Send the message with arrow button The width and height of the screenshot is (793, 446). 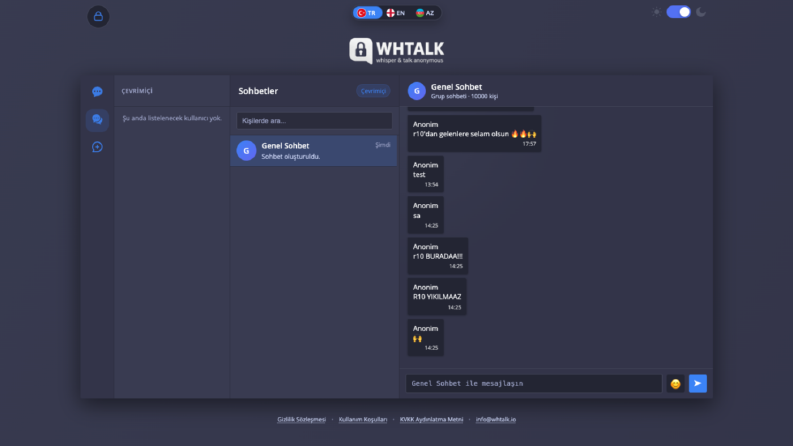pyautogui.click(x=697, y=383)
